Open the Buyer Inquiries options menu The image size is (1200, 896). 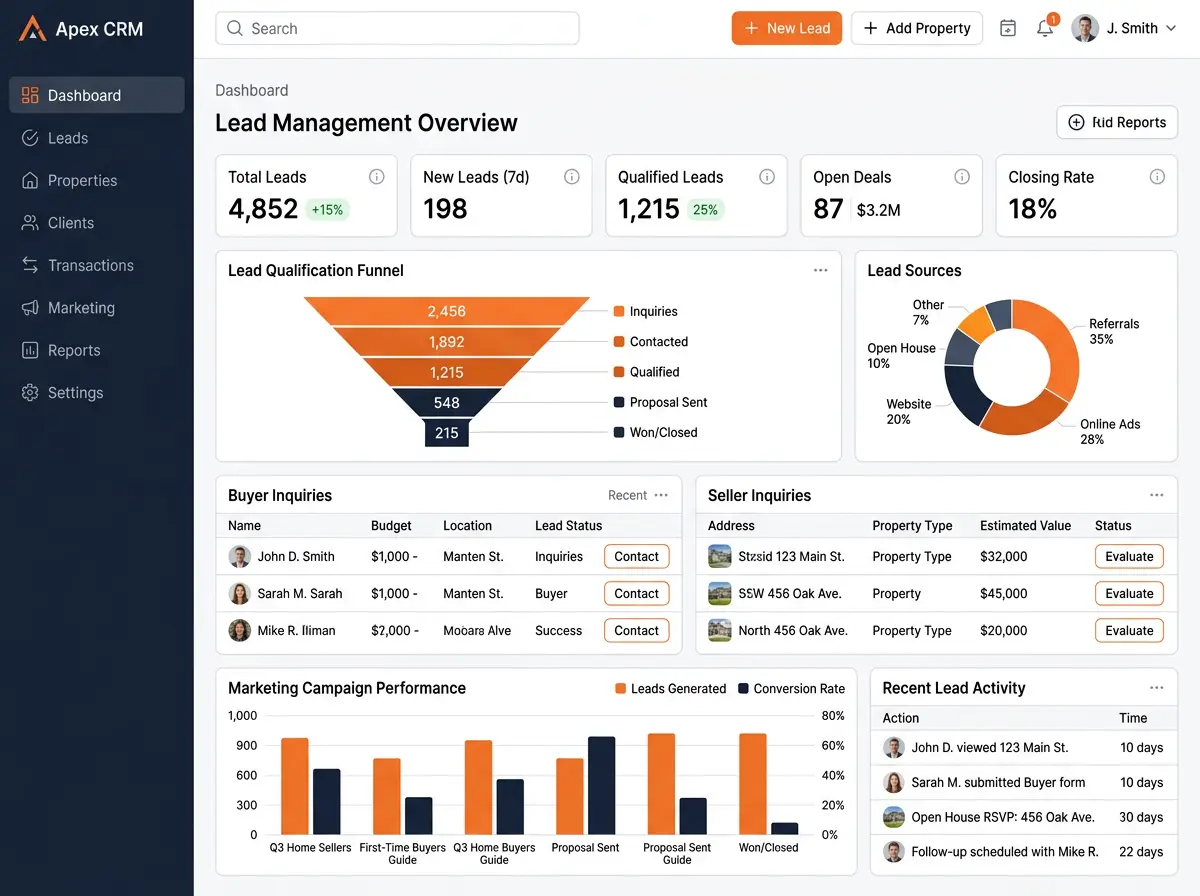(661, 495)
